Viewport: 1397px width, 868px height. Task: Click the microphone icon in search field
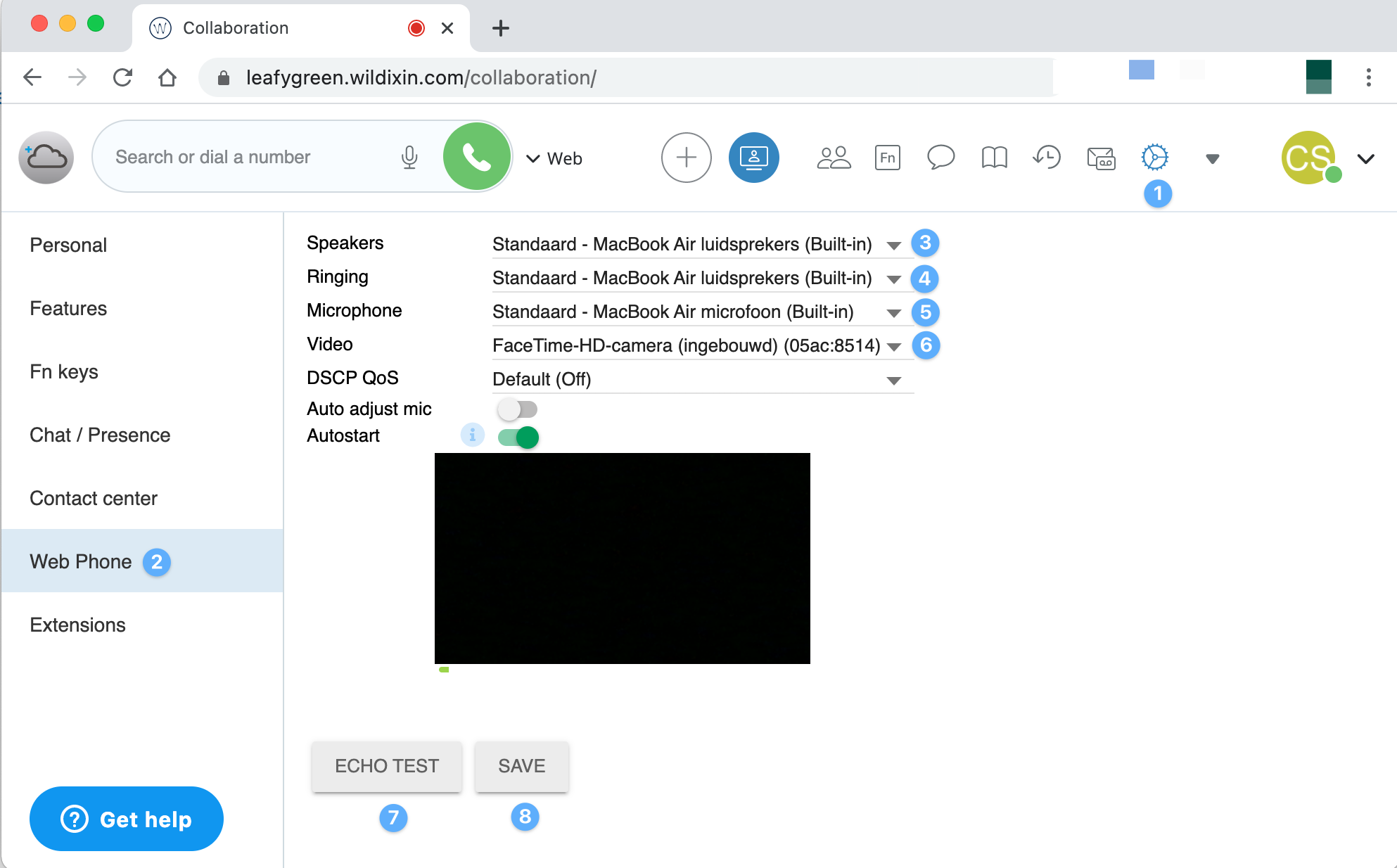(409, 158)
